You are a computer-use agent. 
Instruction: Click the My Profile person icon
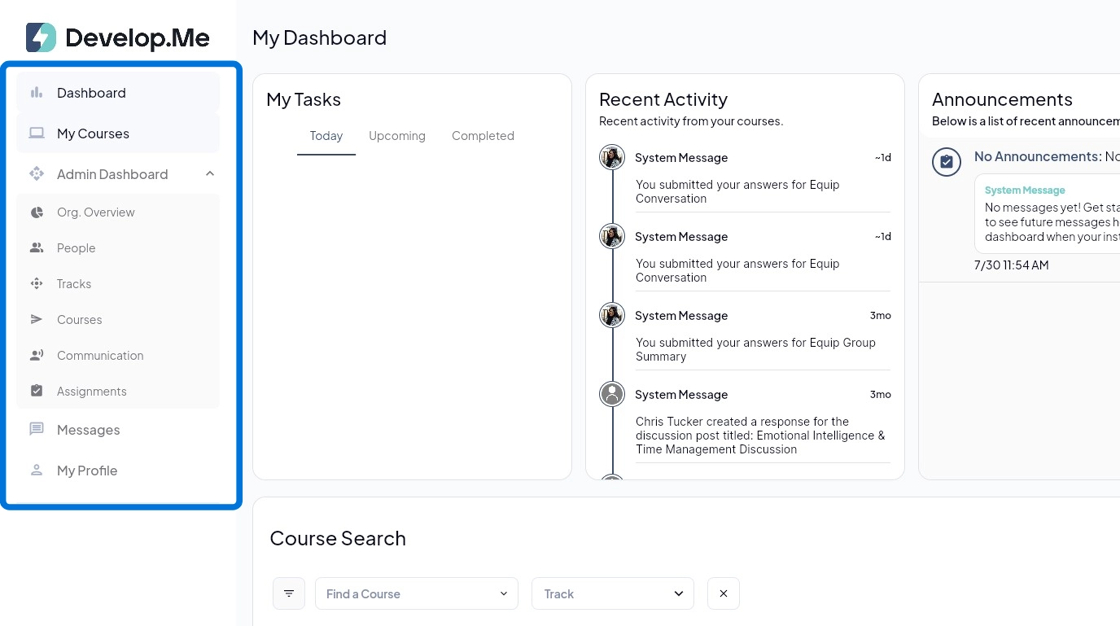pos(37,470)
